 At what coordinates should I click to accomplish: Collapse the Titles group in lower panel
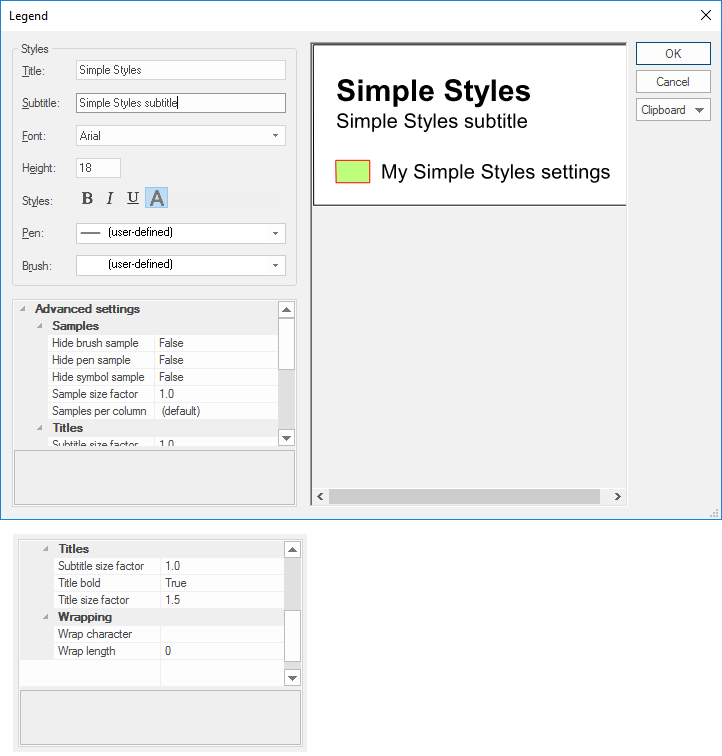coord(46,549)
